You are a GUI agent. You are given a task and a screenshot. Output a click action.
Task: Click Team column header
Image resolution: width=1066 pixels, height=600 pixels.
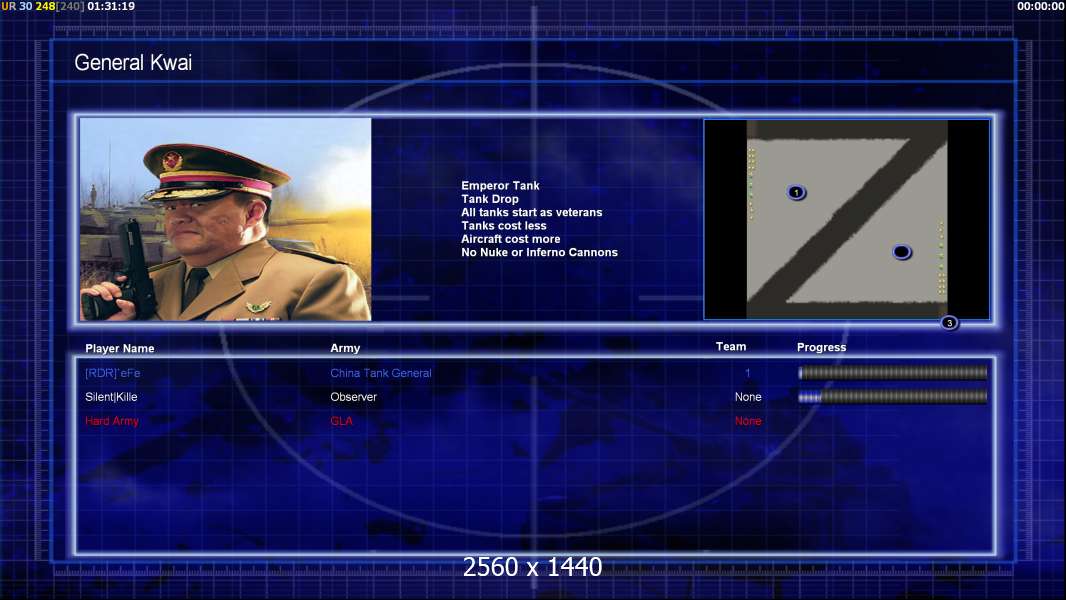(731, 347)
